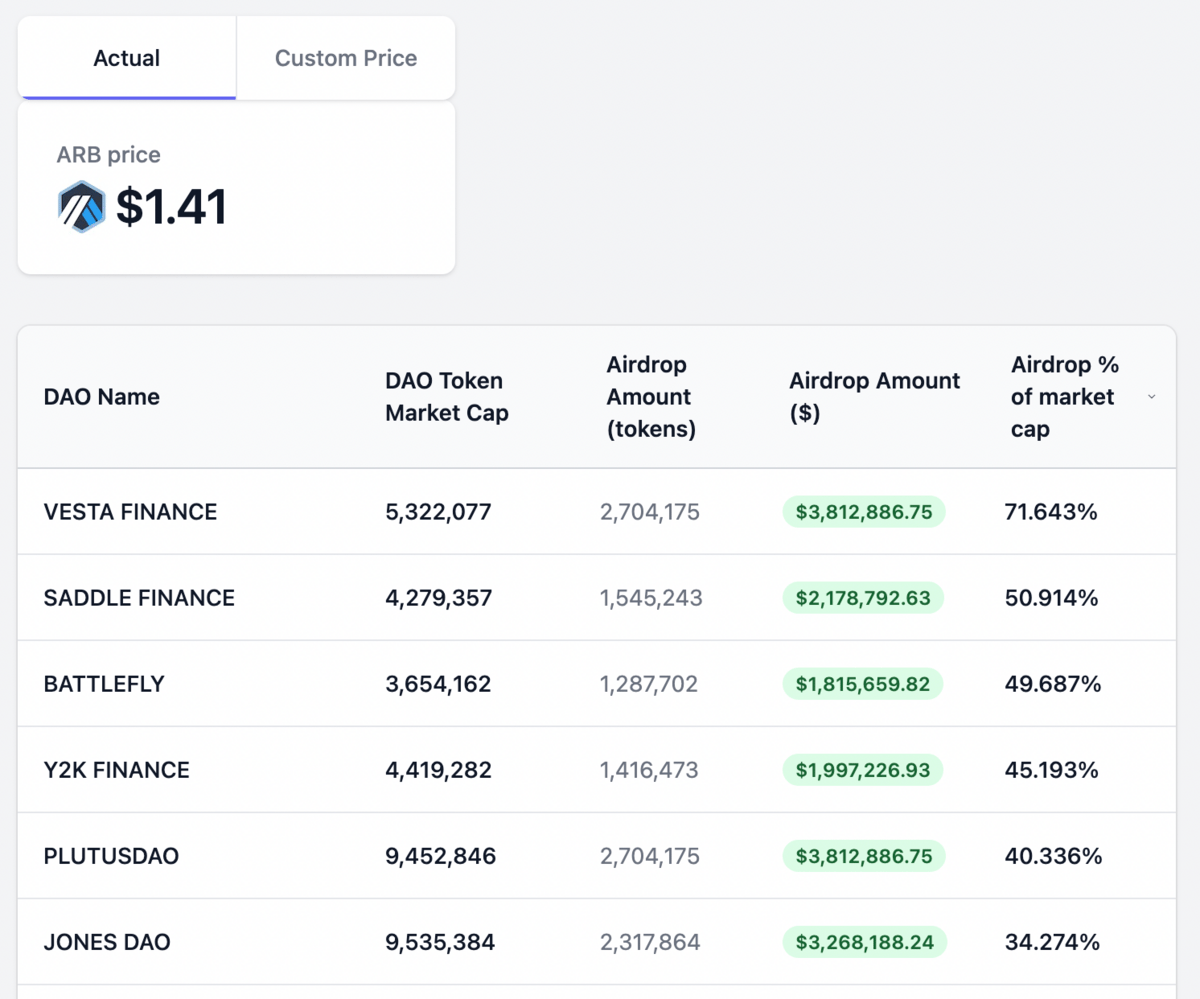
Task: Click Saddle Finance market cap 4,279,357
Action: 438,598
